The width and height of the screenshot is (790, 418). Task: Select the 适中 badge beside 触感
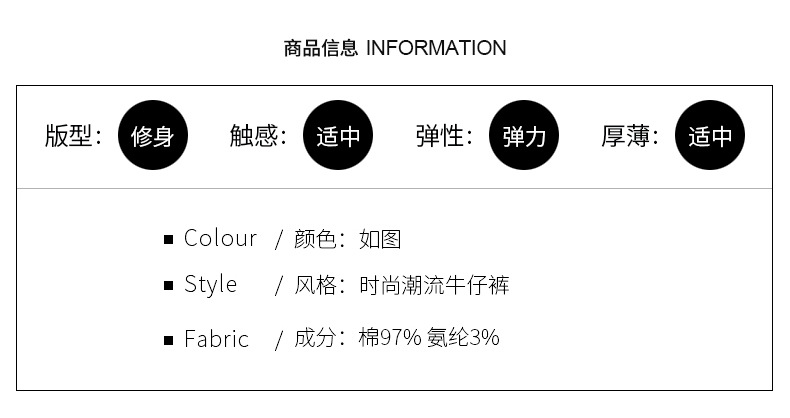pyautogui.click(x=338, y=136)
